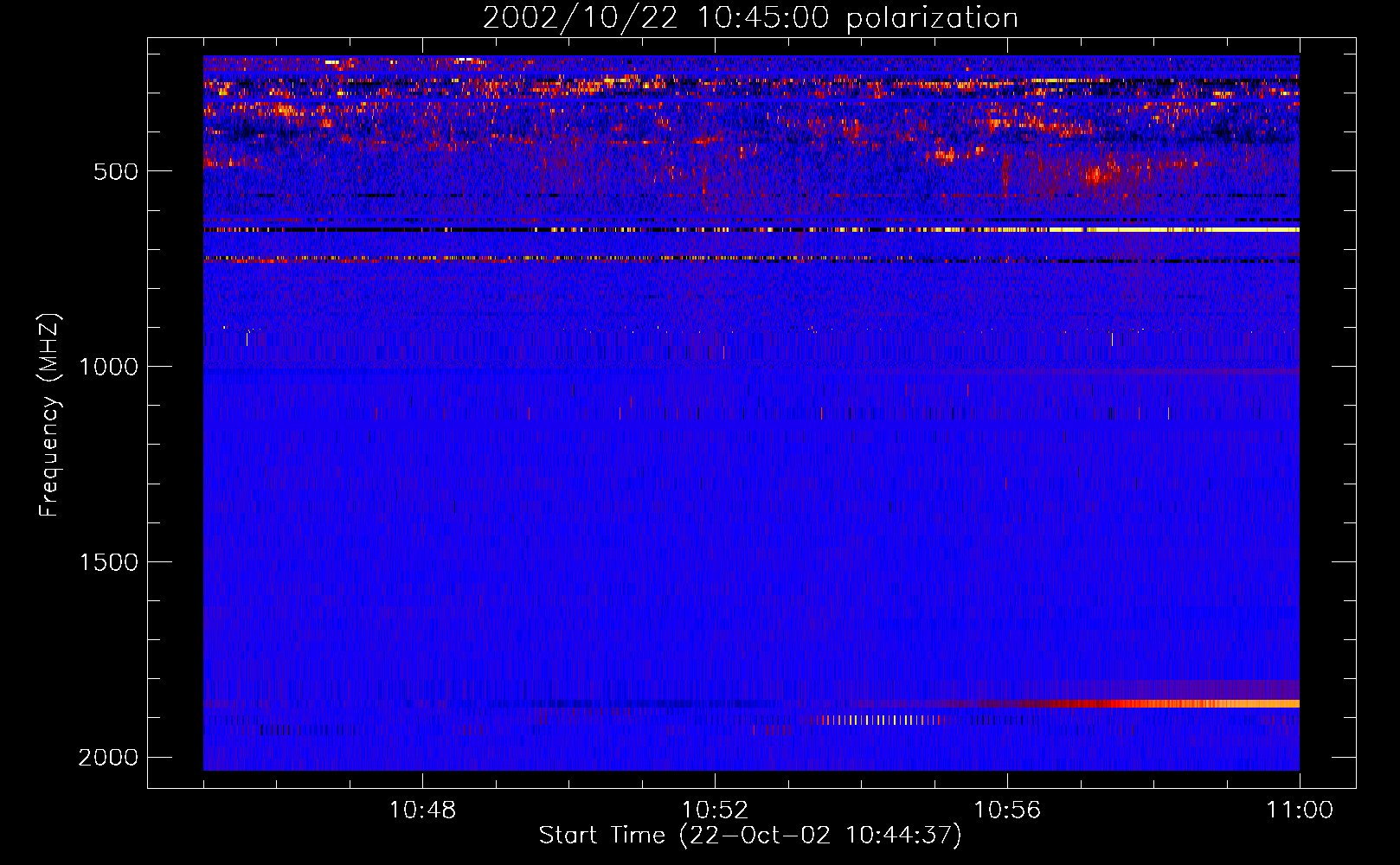Click the 'Frequency (MHZ)' axis label
Screen dimensions: 1400x865
pos(50,414)
